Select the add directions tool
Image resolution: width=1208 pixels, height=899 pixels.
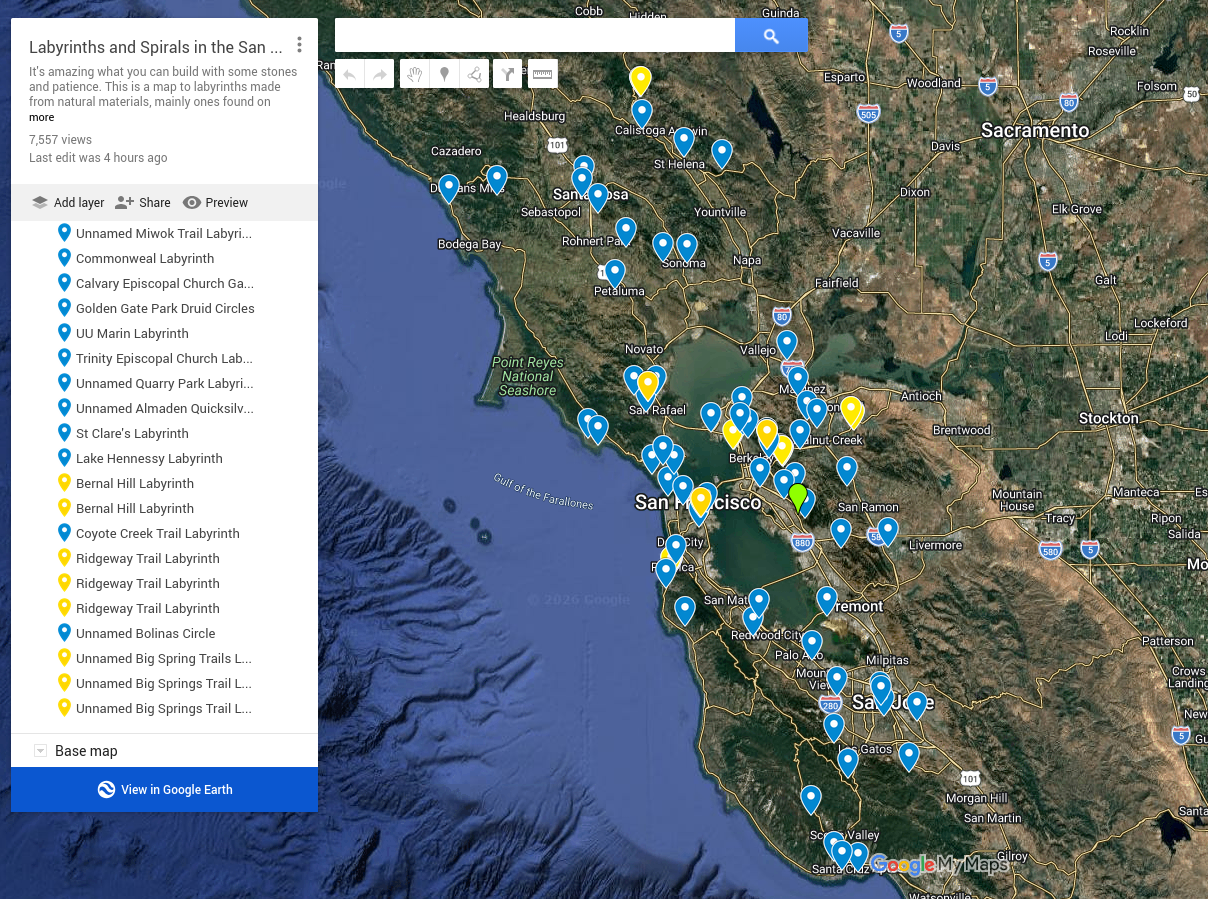(x=508, y=74)
